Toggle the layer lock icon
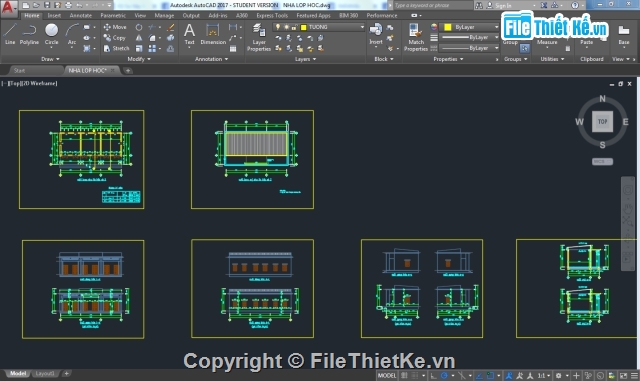Image resolution: width=640 pixels, height=381 pixels. [294, 27]
